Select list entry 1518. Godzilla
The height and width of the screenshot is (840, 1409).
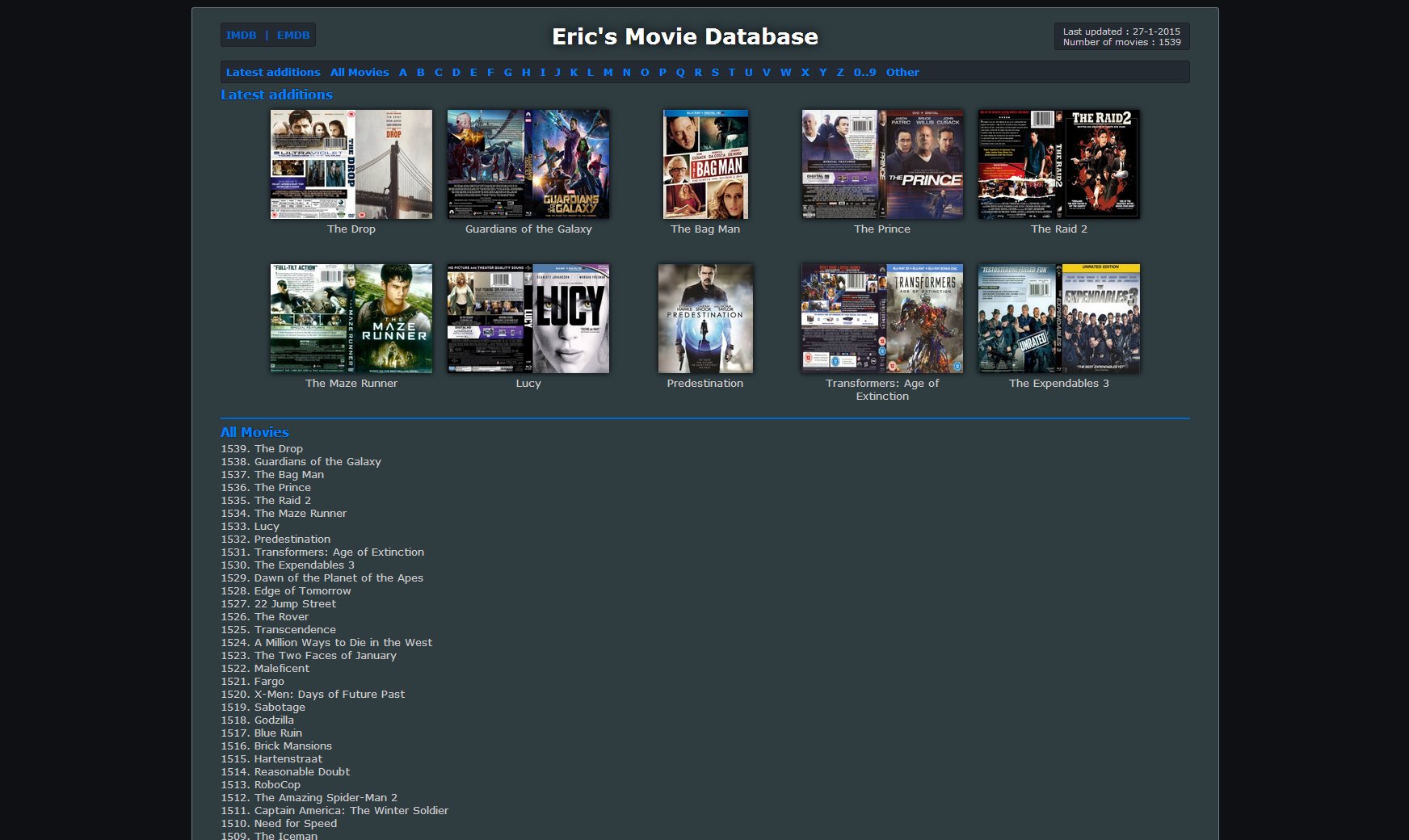click(258, 720)
